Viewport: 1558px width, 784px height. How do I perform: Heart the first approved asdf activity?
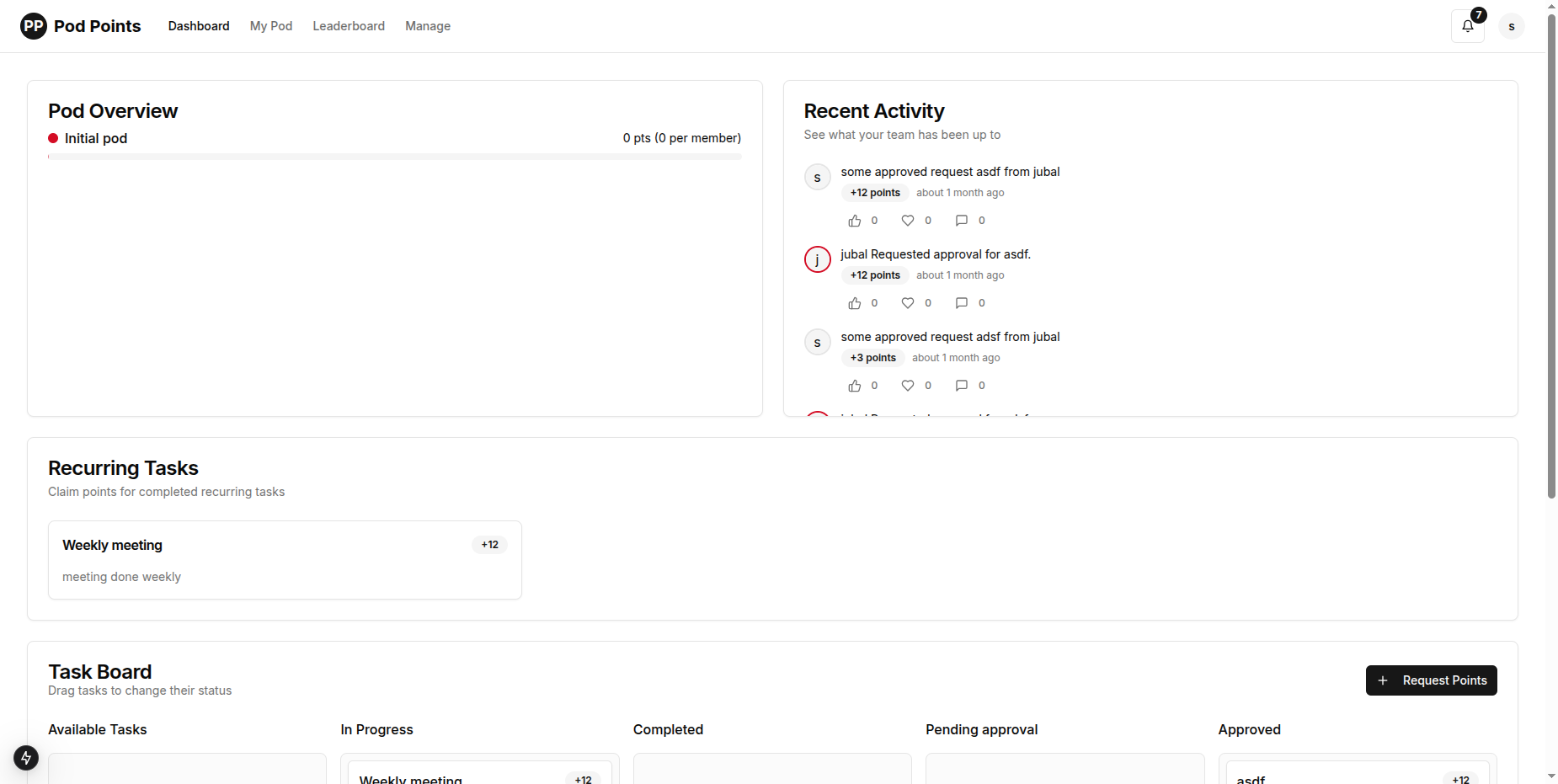coord(908,221)
